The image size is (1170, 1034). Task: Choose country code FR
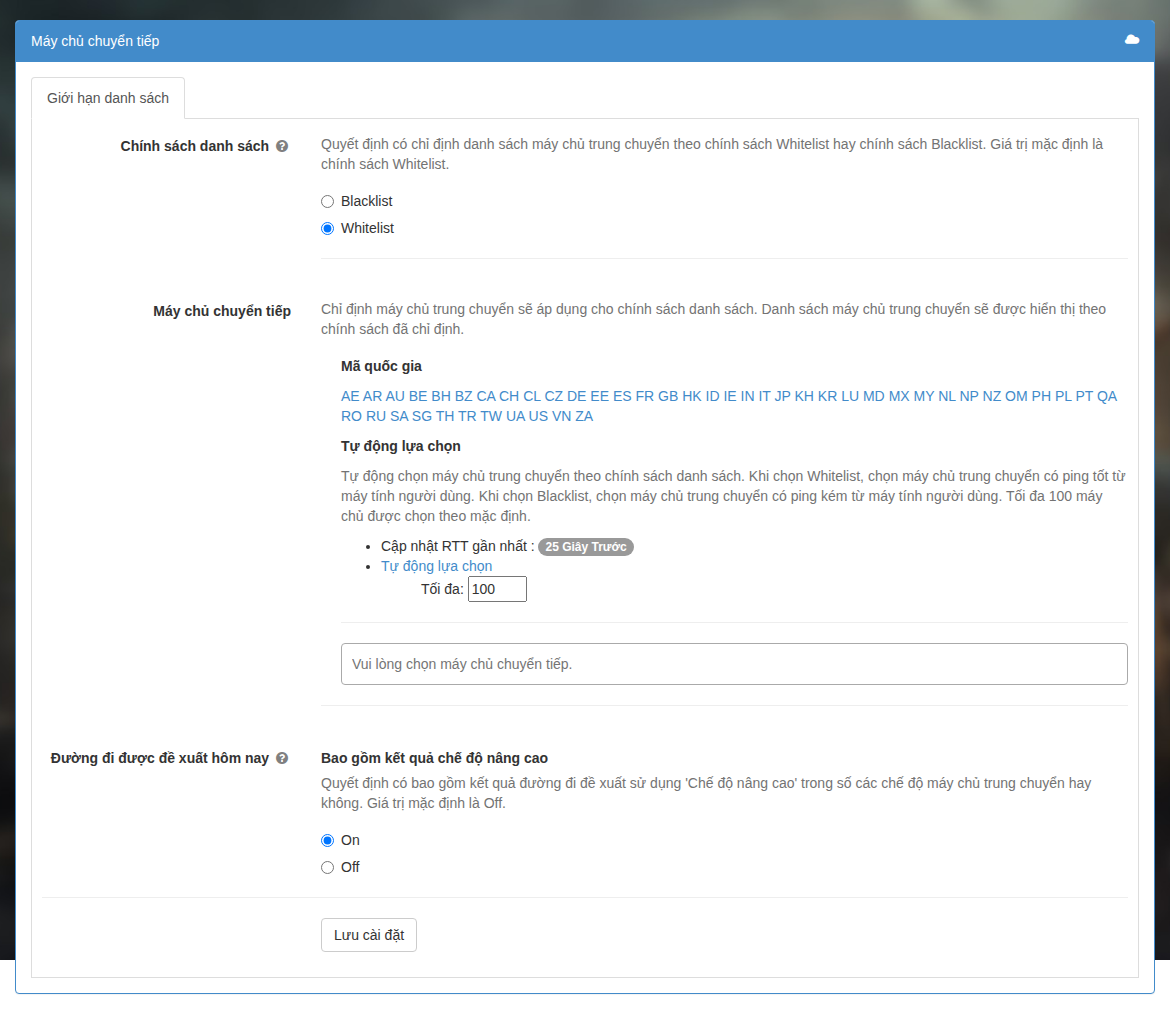[x=645, y=396]
